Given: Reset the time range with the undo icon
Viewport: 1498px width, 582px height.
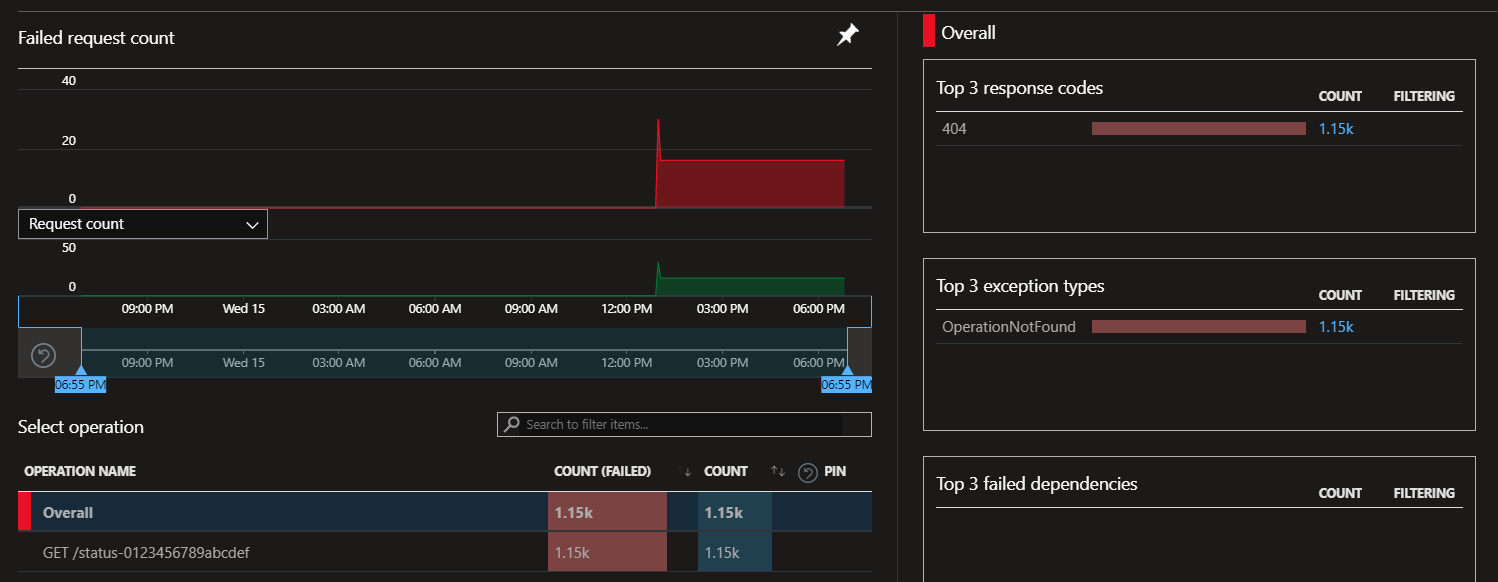Looking at the screenshot, I should point(43,355).
